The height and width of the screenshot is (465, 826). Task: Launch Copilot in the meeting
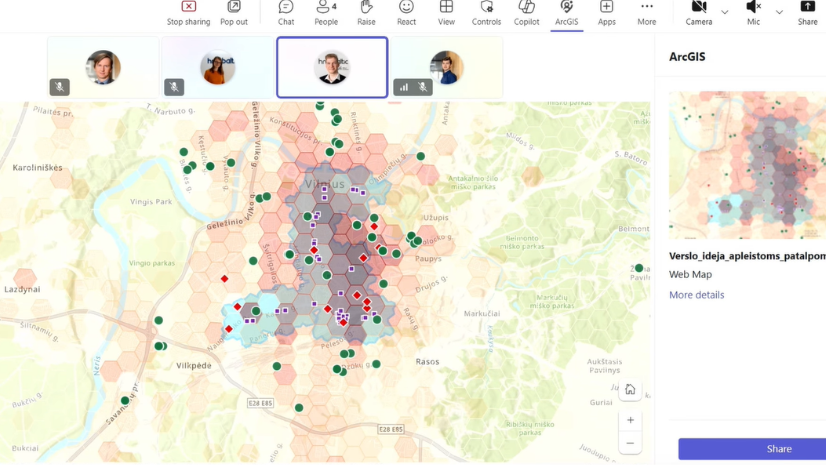point(526,13)
